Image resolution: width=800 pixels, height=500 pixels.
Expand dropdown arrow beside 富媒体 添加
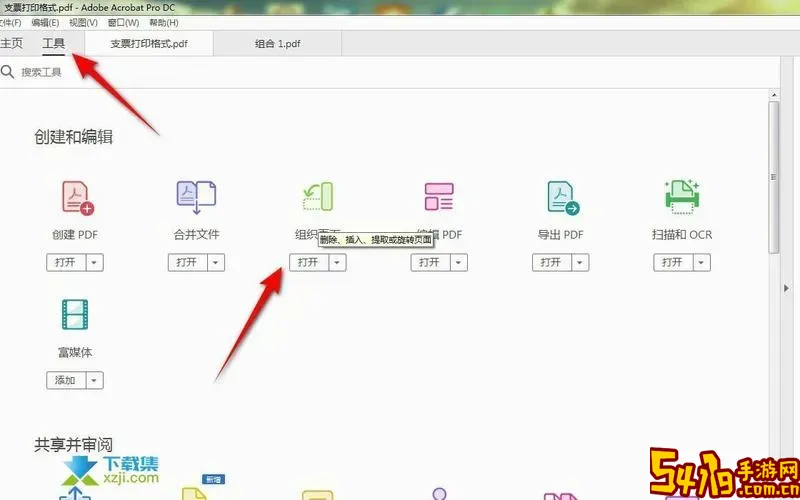click(95, 381)
